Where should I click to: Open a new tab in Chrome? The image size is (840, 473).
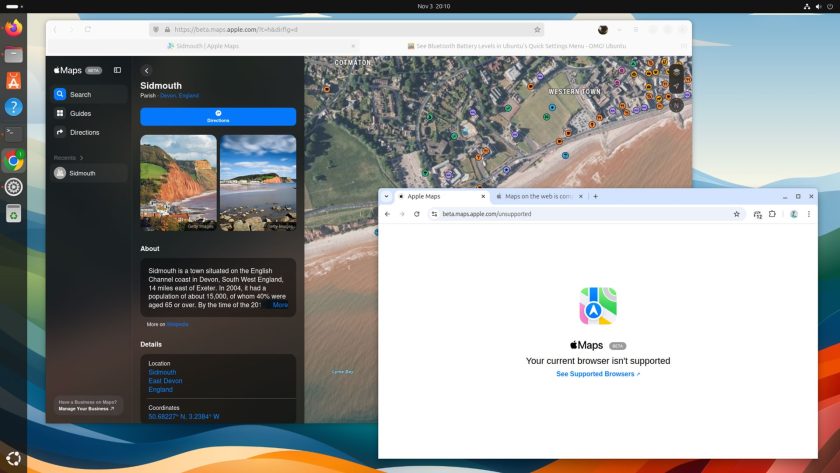(x=595, y=197)
